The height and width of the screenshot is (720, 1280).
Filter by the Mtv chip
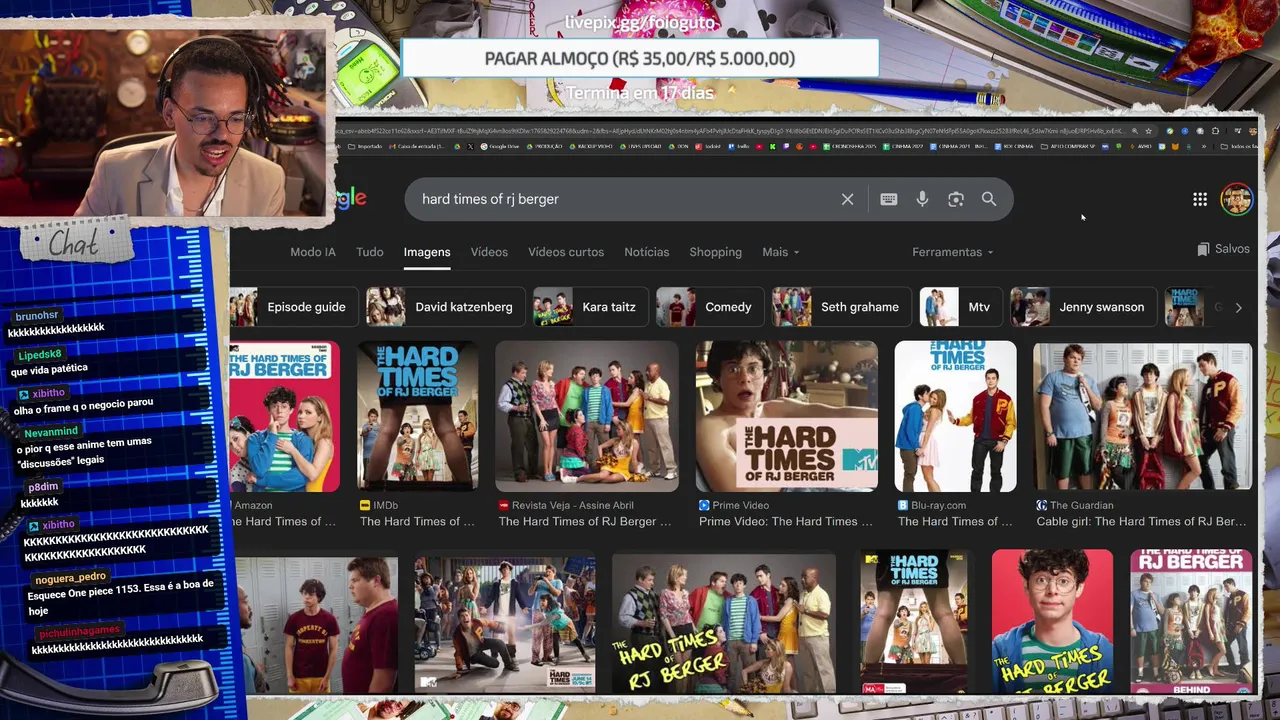[x=960, y=307]
